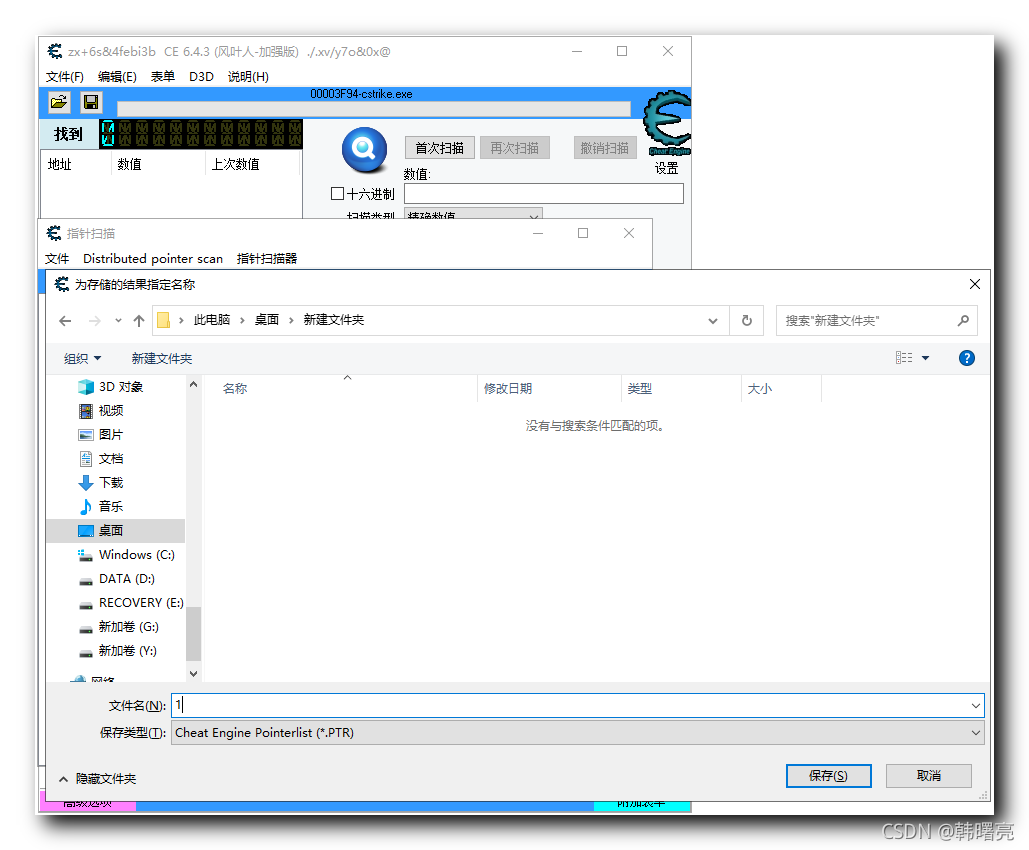Refresh the folder view
The width and height of the screenshot is (1029, 850).
[747, 320]
